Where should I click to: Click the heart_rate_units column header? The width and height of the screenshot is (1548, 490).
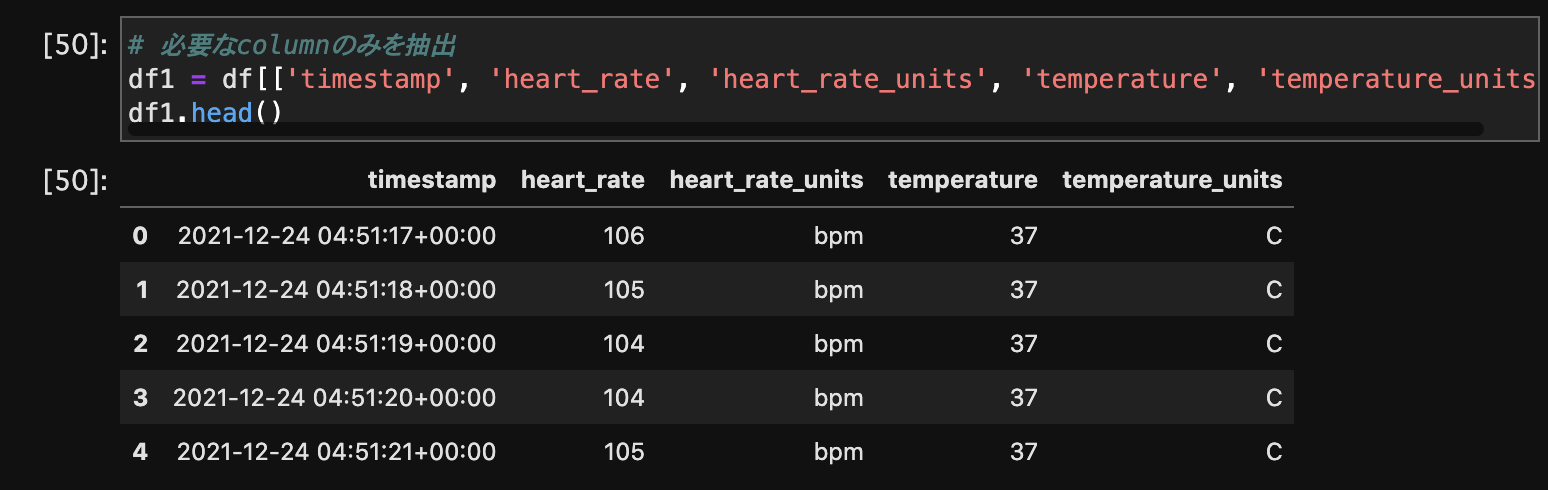766,180
